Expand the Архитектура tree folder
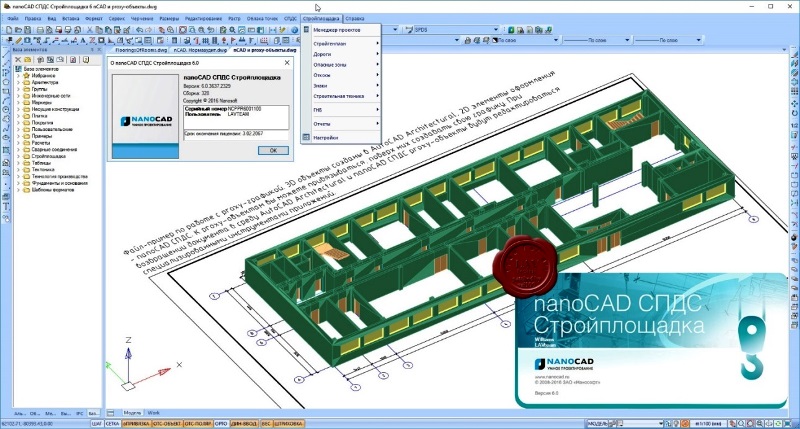Screen dimensions: 800x429 (18, 82)
